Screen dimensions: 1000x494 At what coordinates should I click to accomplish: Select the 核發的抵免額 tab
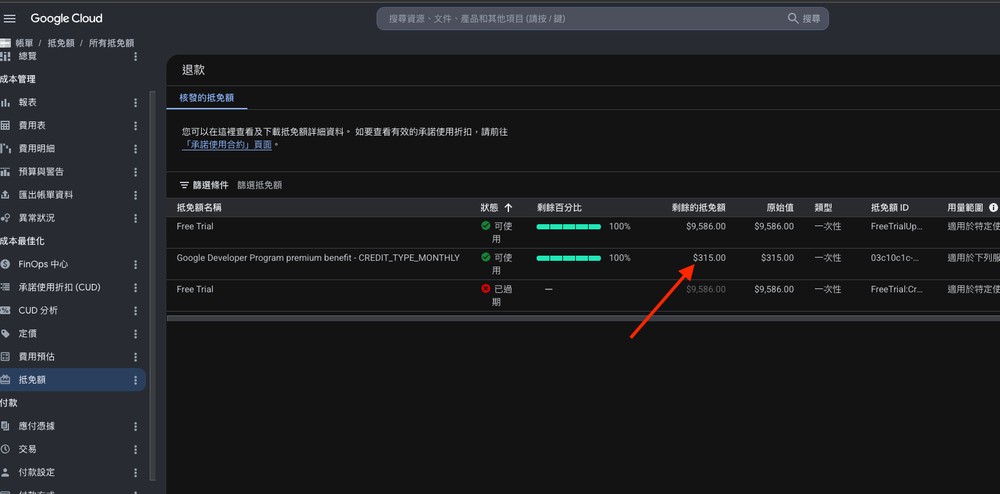tap(207, 98)
